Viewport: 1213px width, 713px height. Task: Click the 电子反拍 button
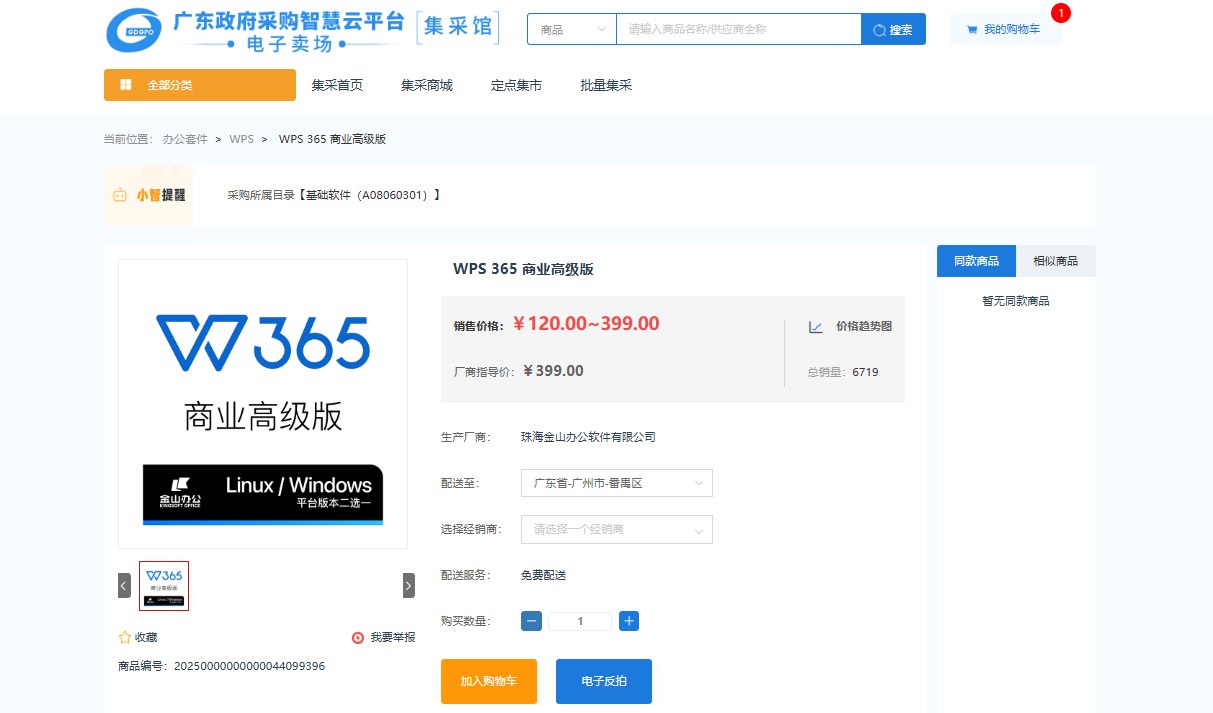tap(604, 681)
